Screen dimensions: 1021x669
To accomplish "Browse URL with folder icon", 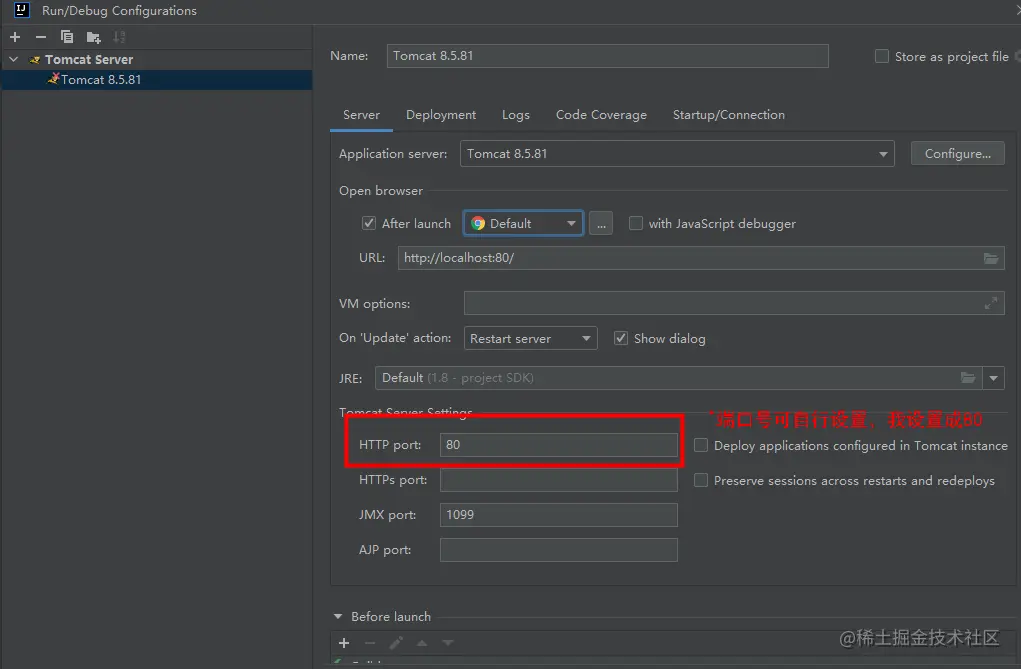I will (x=990, y=259).
